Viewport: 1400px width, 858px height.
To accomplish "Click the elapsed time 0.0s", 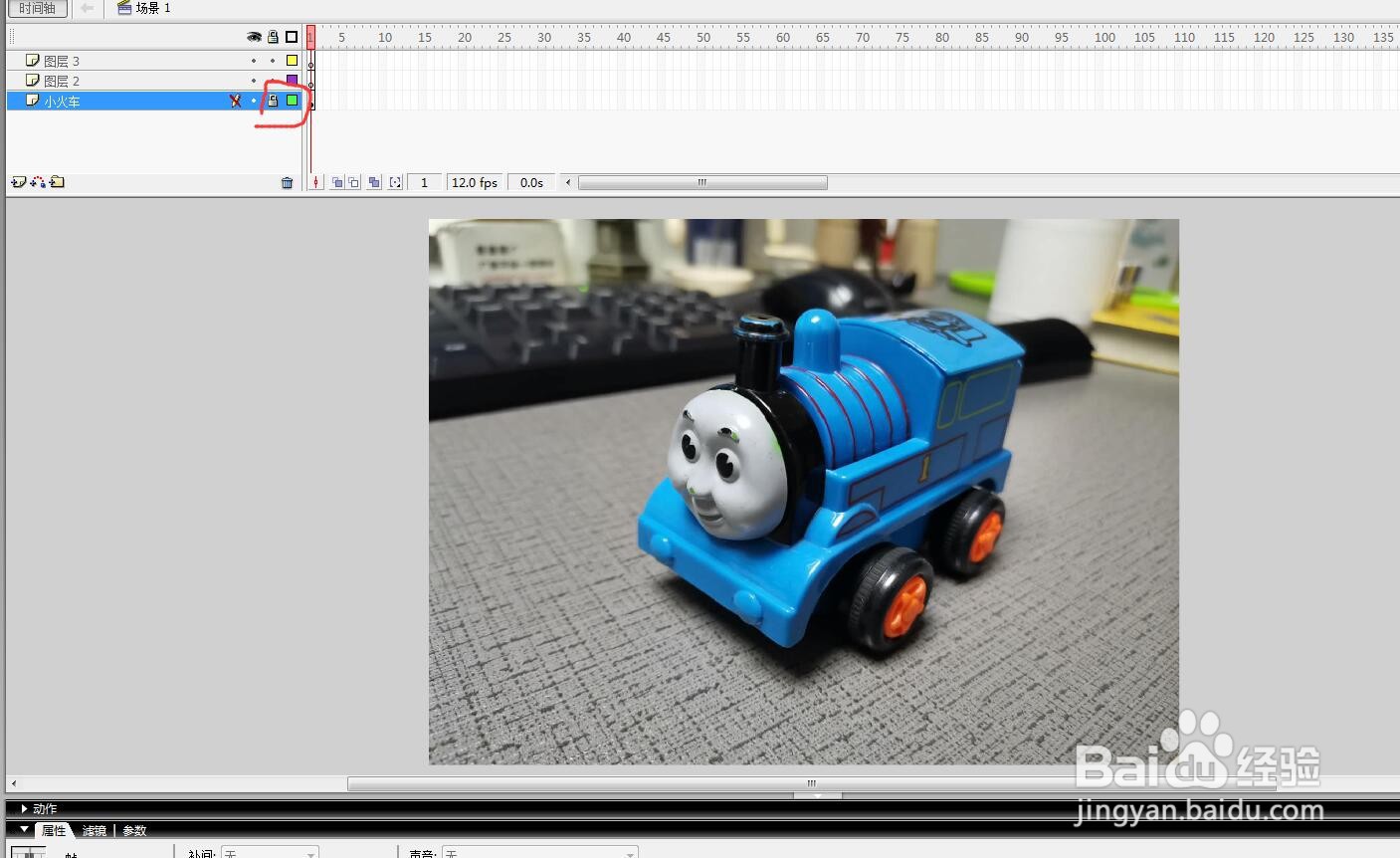I will coord(532,183).
